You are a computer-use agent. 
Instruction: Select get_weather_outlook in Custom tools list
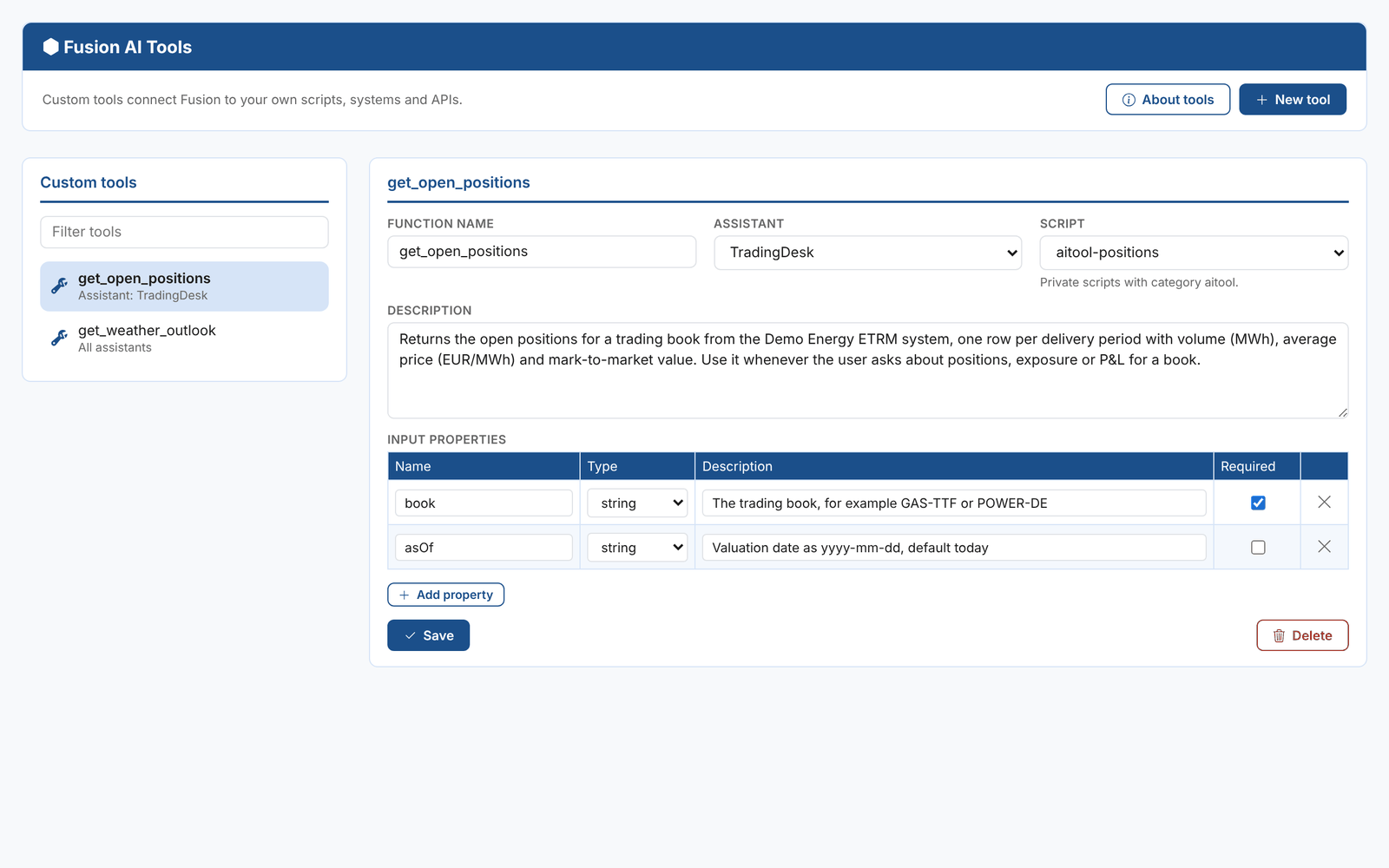(184, 339)
